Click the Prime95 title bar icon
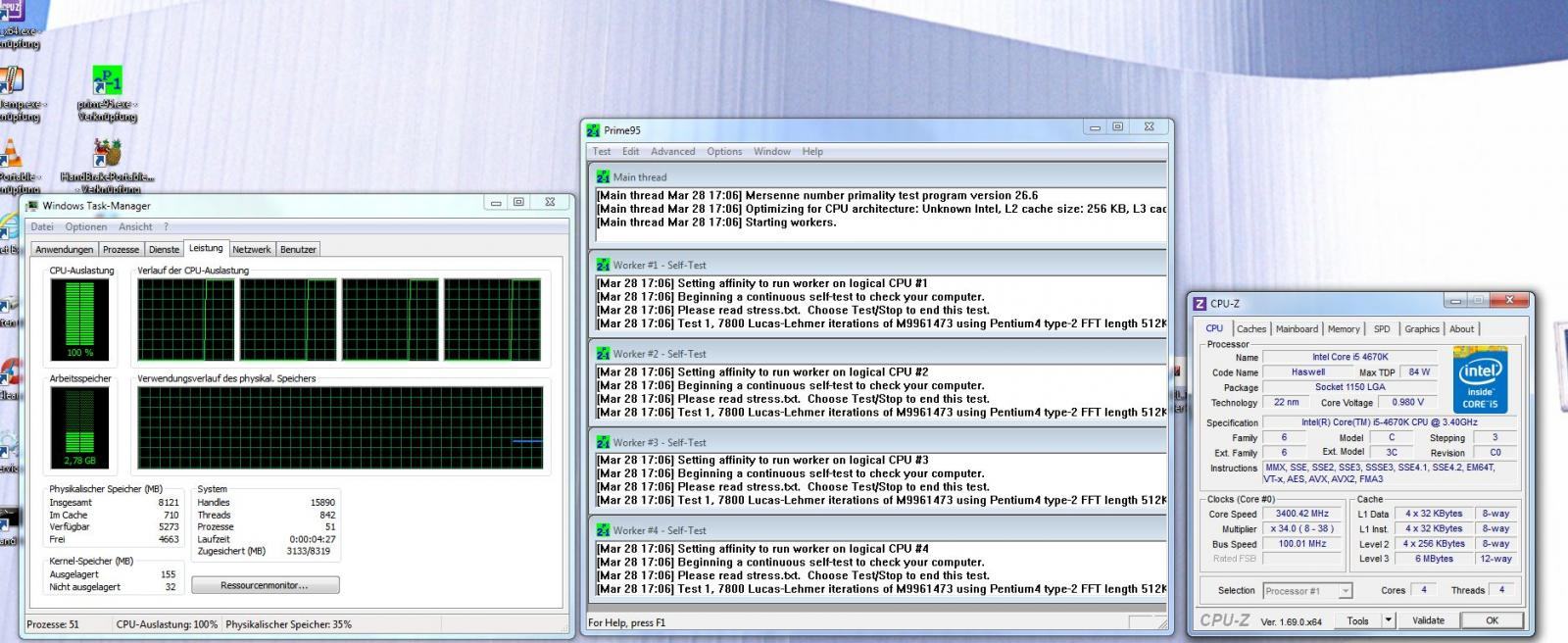Viewport: 1568px width, 643px height. (x=592, y=130)
